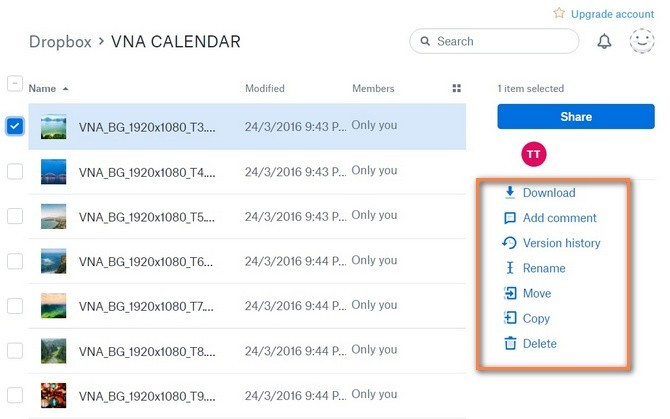The image size is (670, 419).
Task: Toggle the select-all checkbox in header
Action: click(15, 83)
